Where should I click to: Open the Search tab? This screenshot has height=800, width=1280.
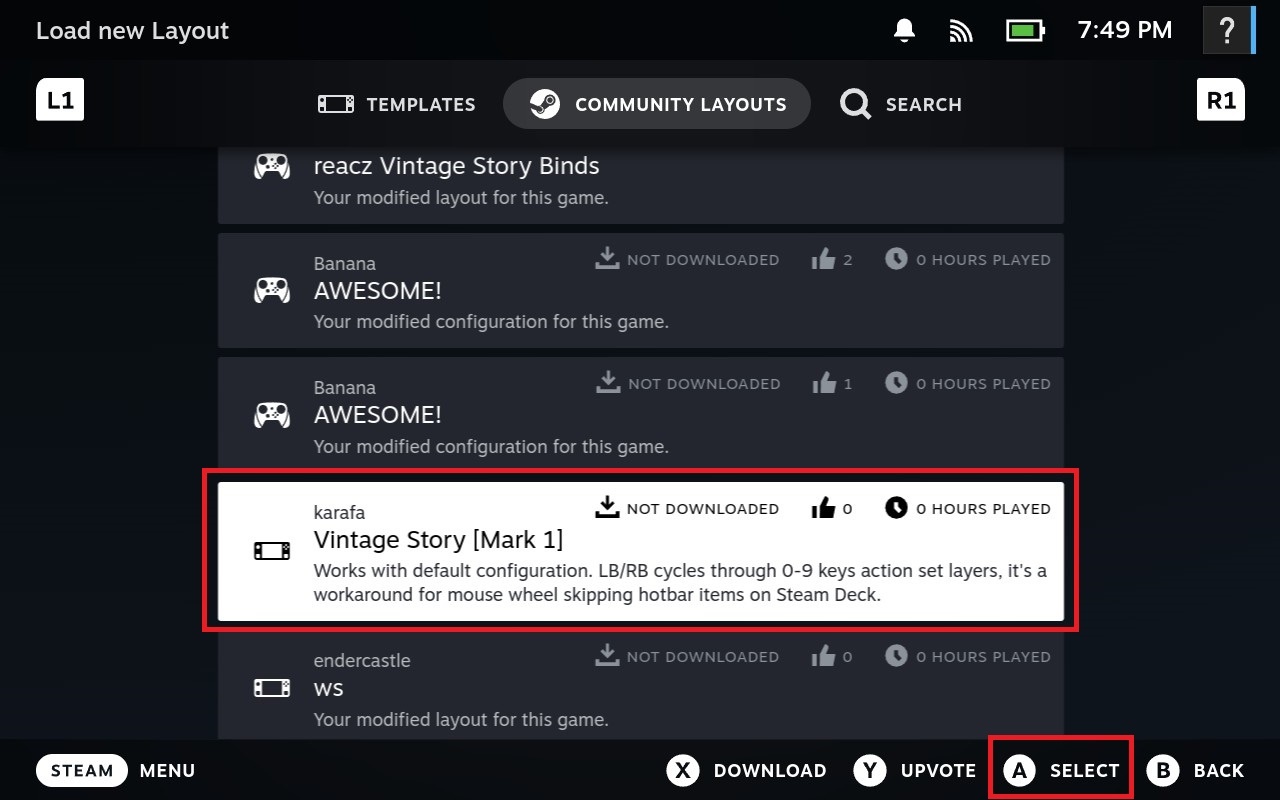click(901, 104)
